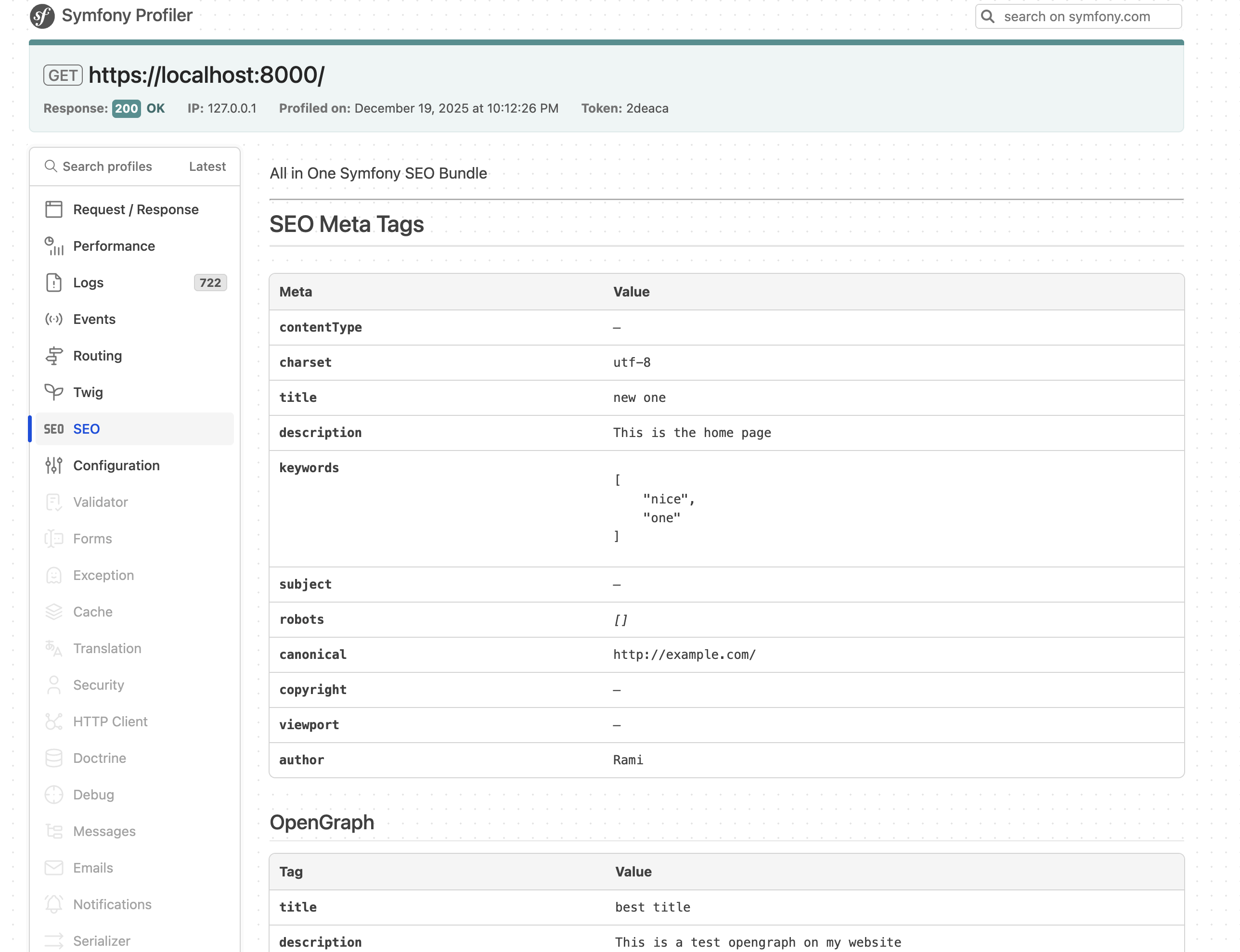Click the https://localhost:8000/ URL link
Viewport: 1240px width, 952px height.
[x=207, y=75]
